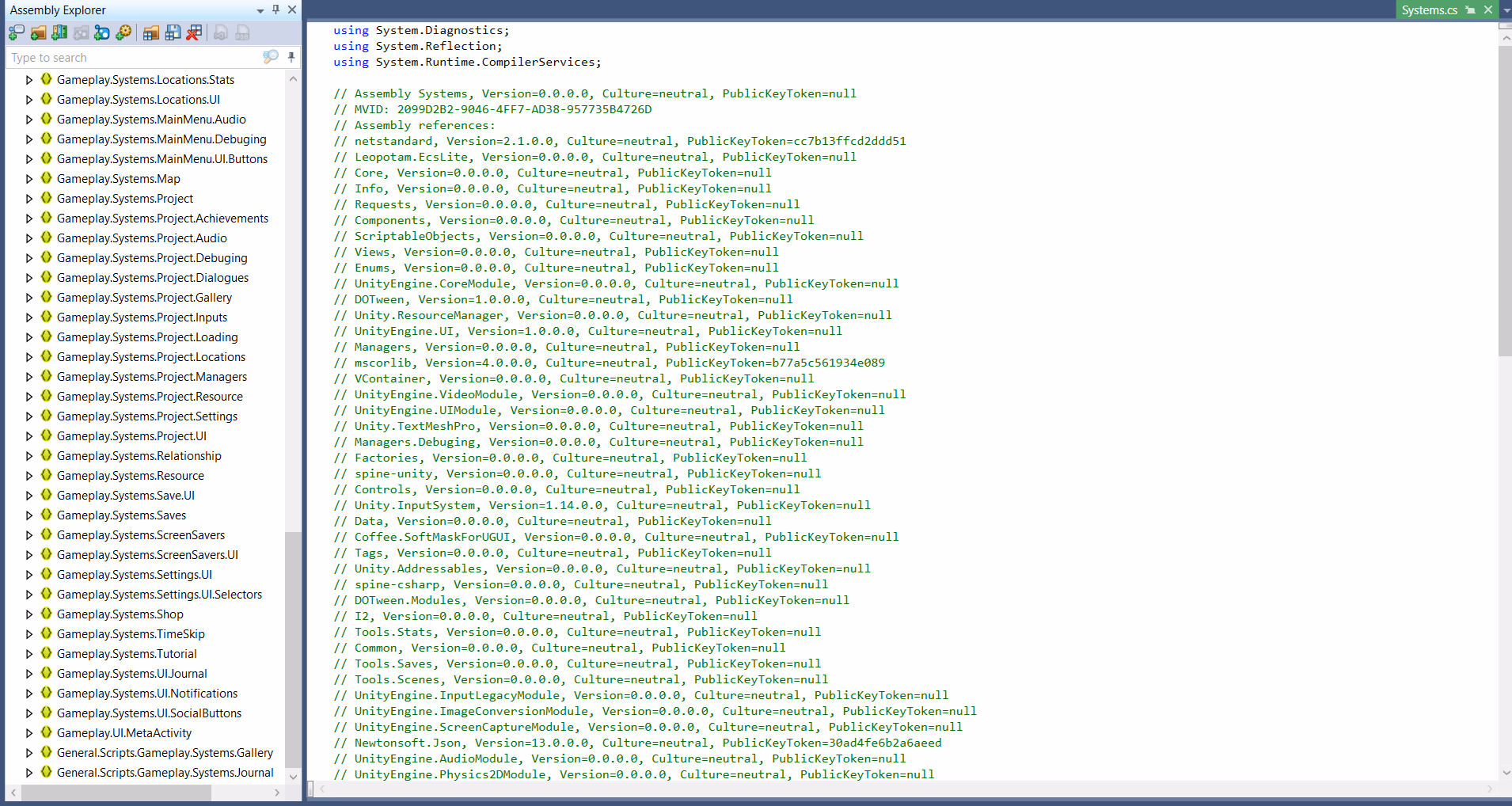Toggle auto-hide pin of Assembly Explorer panel

pyautogui.click(x=275, y=10)
